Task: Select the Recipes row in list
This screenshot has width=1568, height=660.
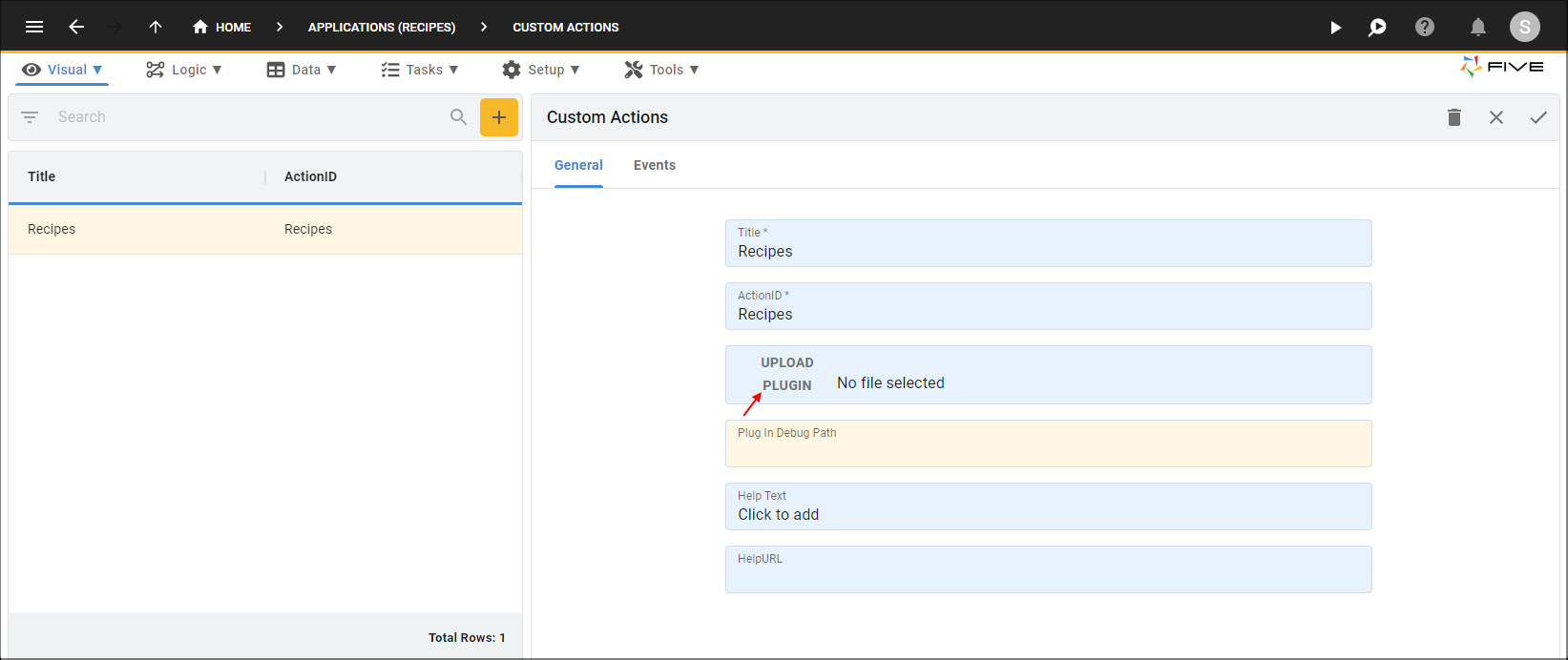Action: 264,229
